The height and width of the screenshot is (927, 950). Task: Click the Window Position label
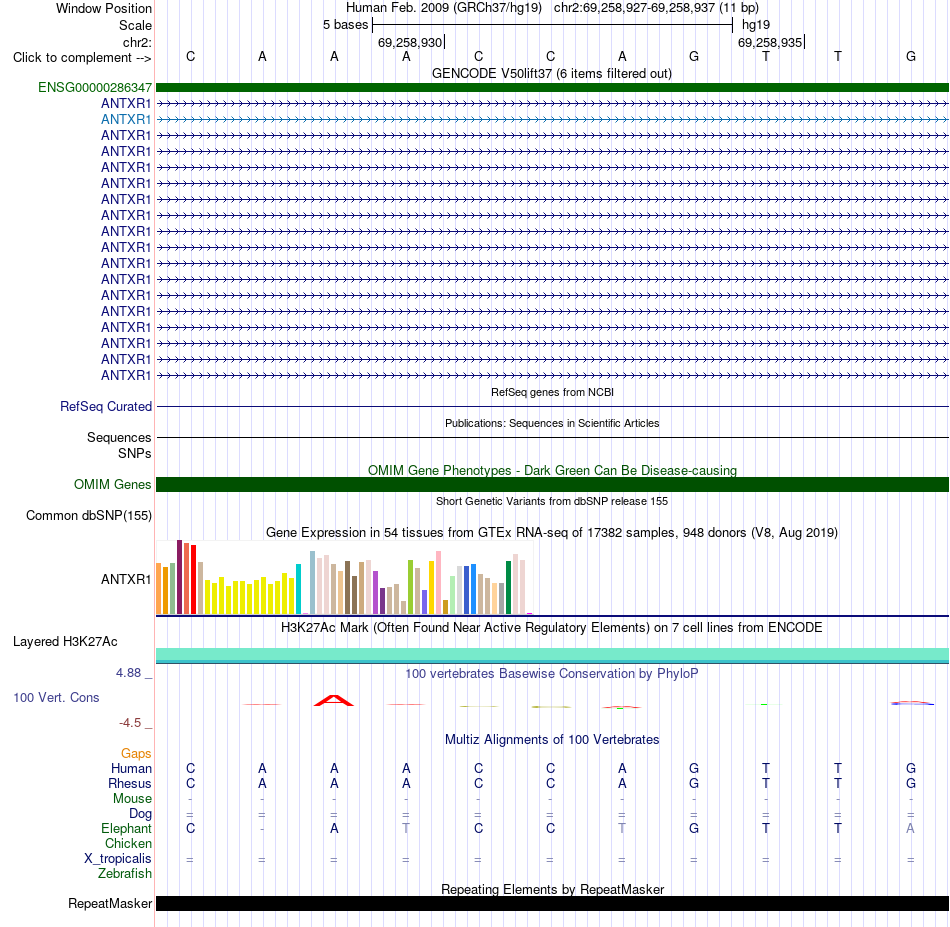(104, 8)
